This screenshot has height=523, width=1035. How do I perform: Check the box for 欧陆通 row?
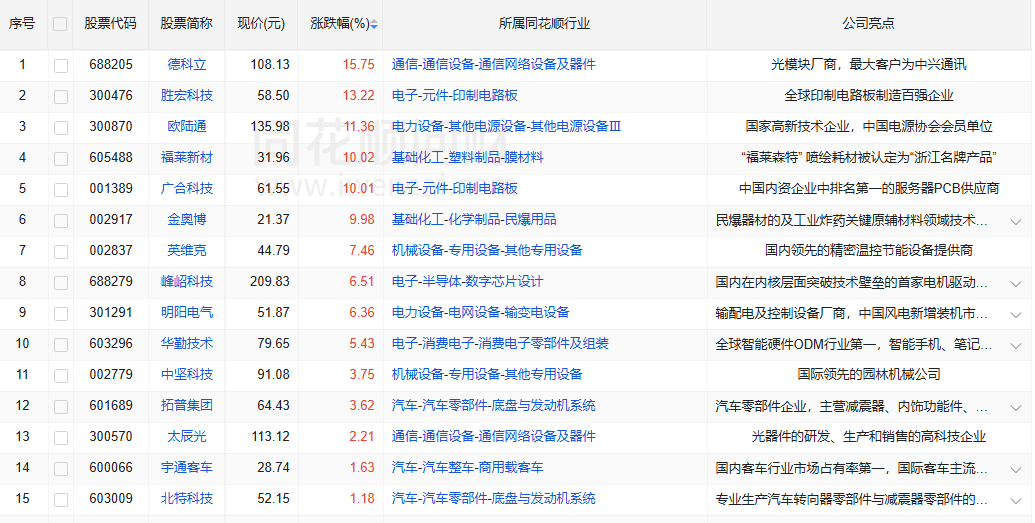pos(61,127)
